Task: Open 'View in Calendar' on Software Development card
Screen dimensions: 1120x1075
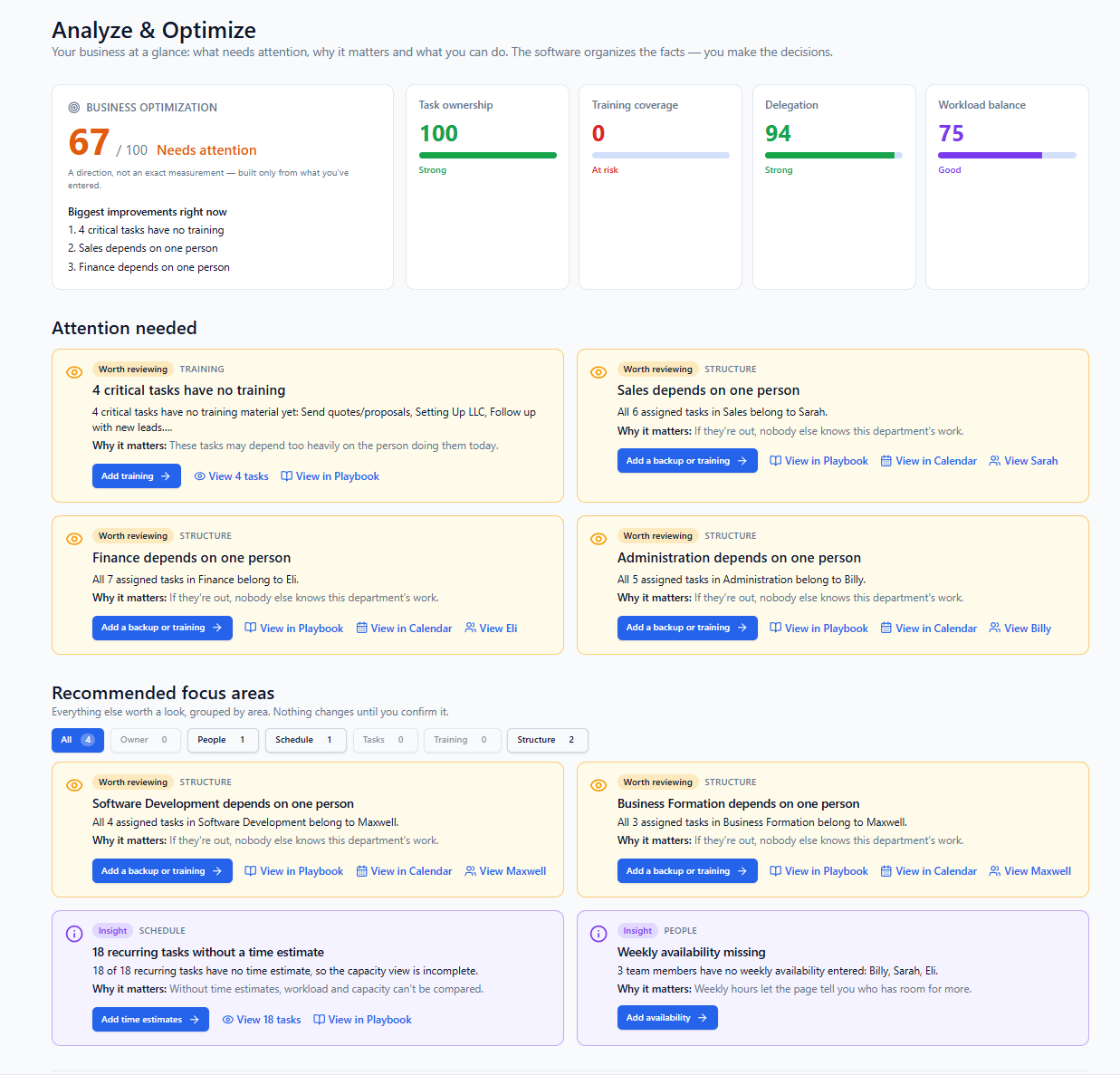Action: pos(404,871)
